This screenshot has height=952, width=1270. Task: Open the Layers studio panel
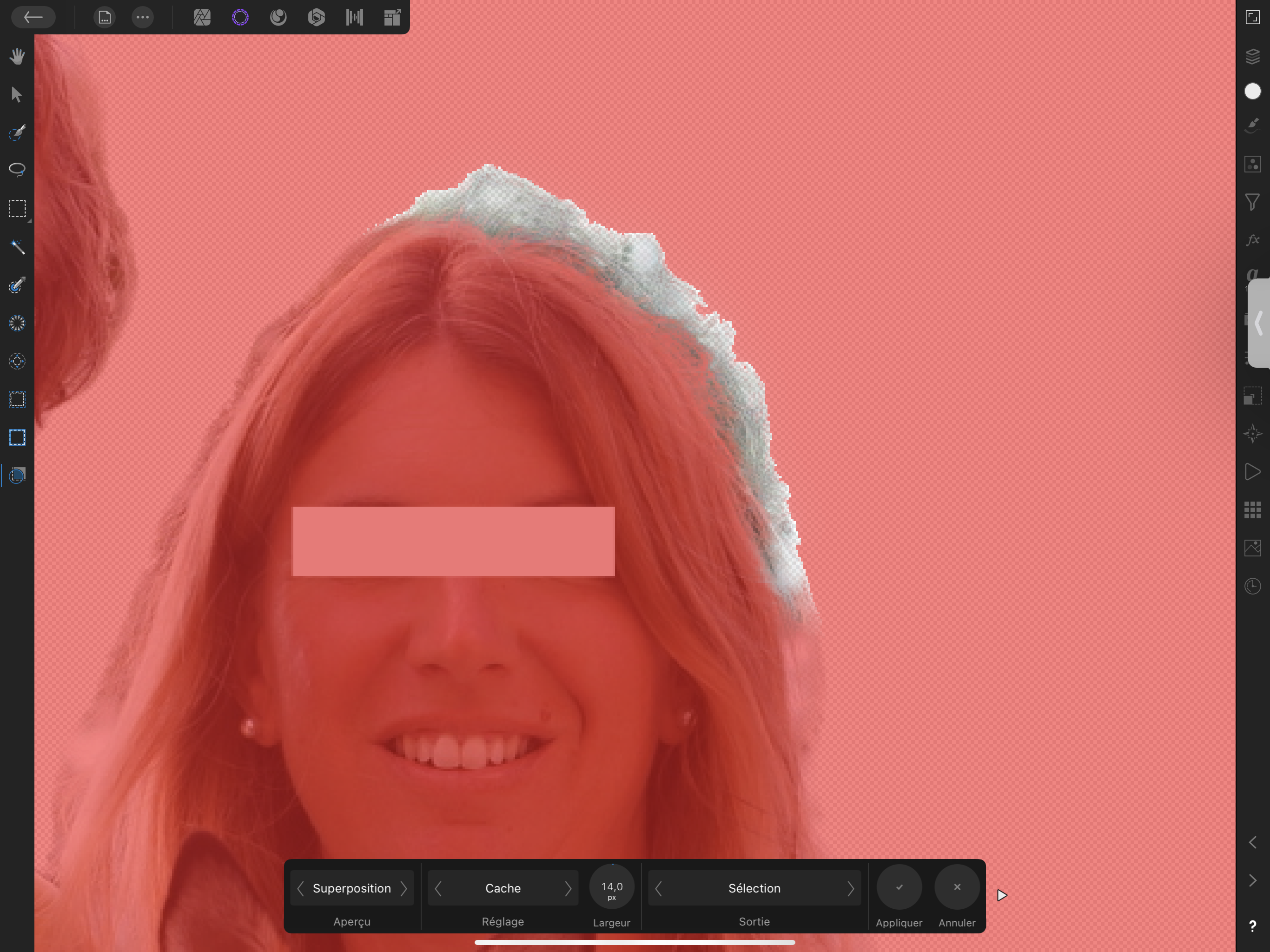point(1253,56)
